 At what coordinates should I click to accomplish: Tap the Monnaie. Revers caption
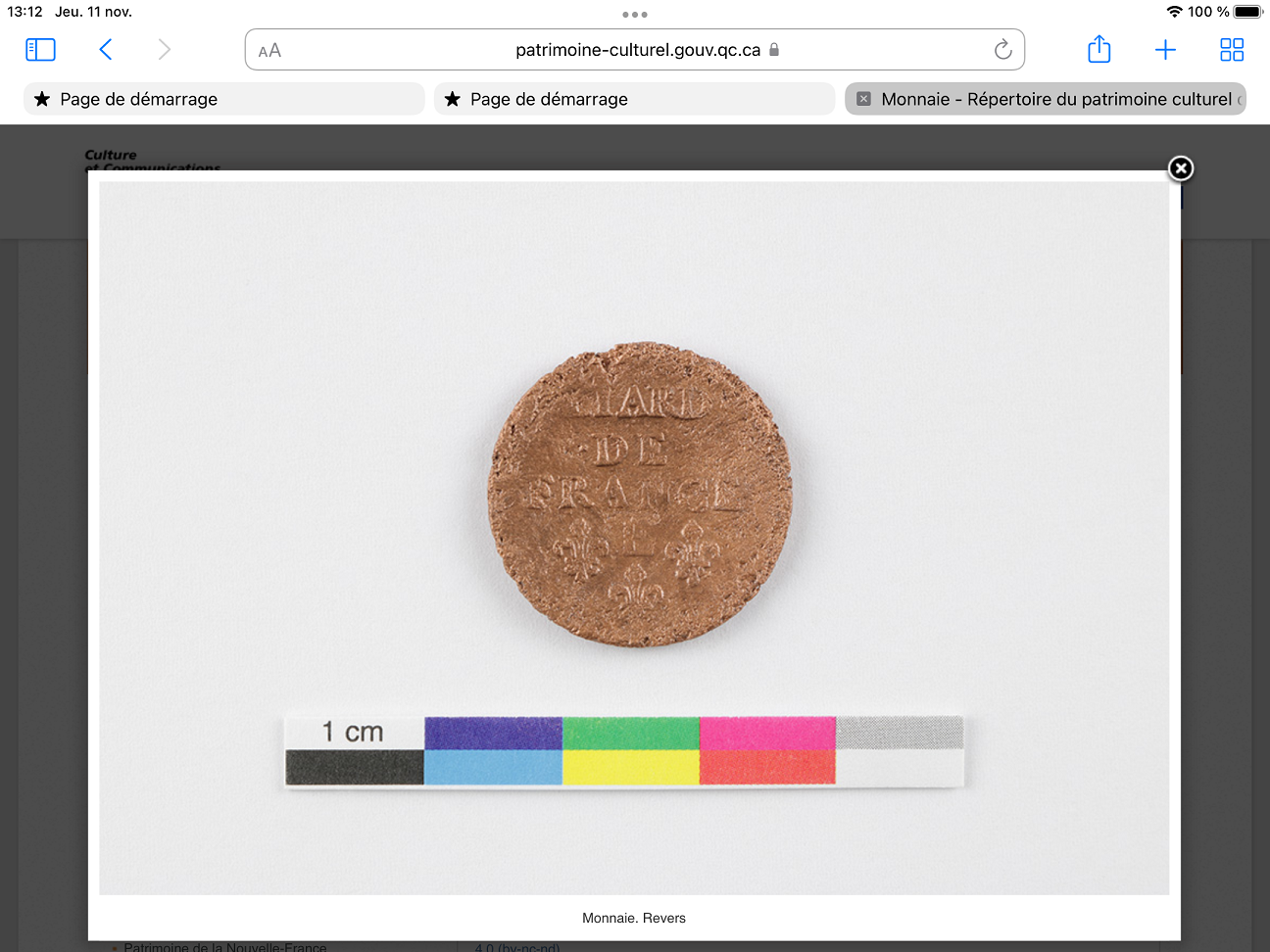tap(634, 918)
